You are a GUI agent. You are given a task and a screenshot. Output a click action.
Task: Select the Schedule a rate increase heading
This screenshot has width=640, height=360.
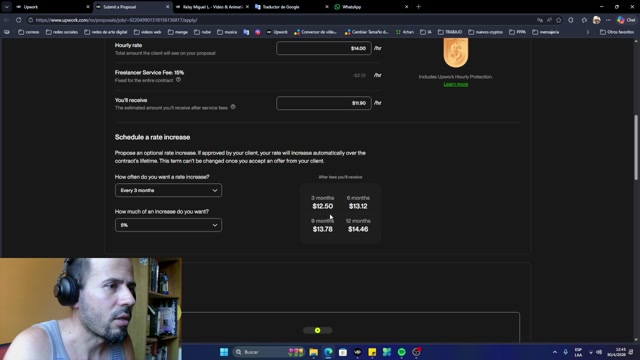(x=152, y=137)
